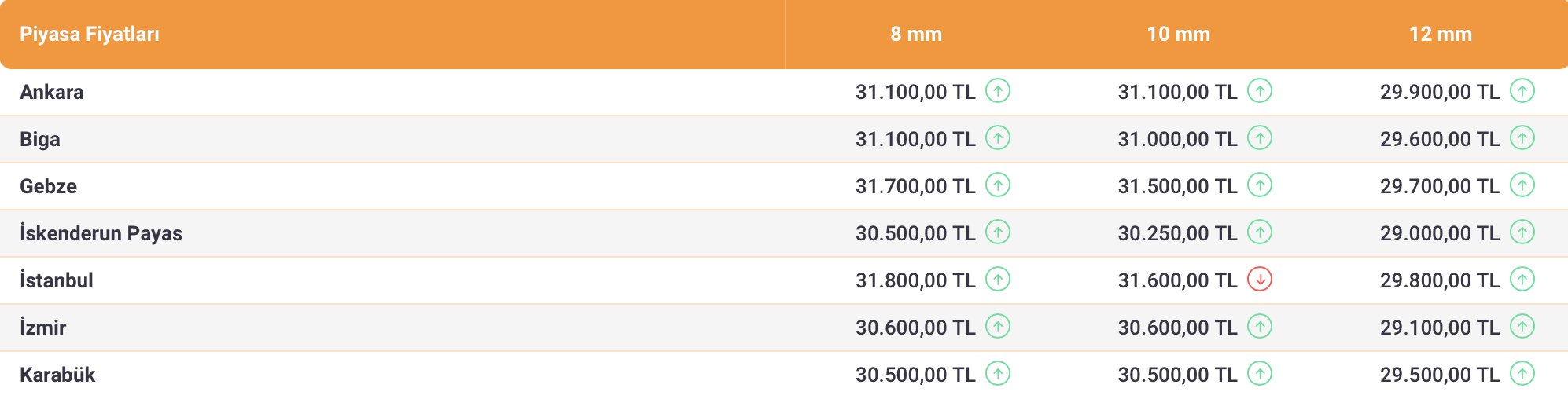Click the up arrow beside Biga 12 mm price
Image resolution: width=1568 pixels, height=410 pixels.
coord(1522,138)
